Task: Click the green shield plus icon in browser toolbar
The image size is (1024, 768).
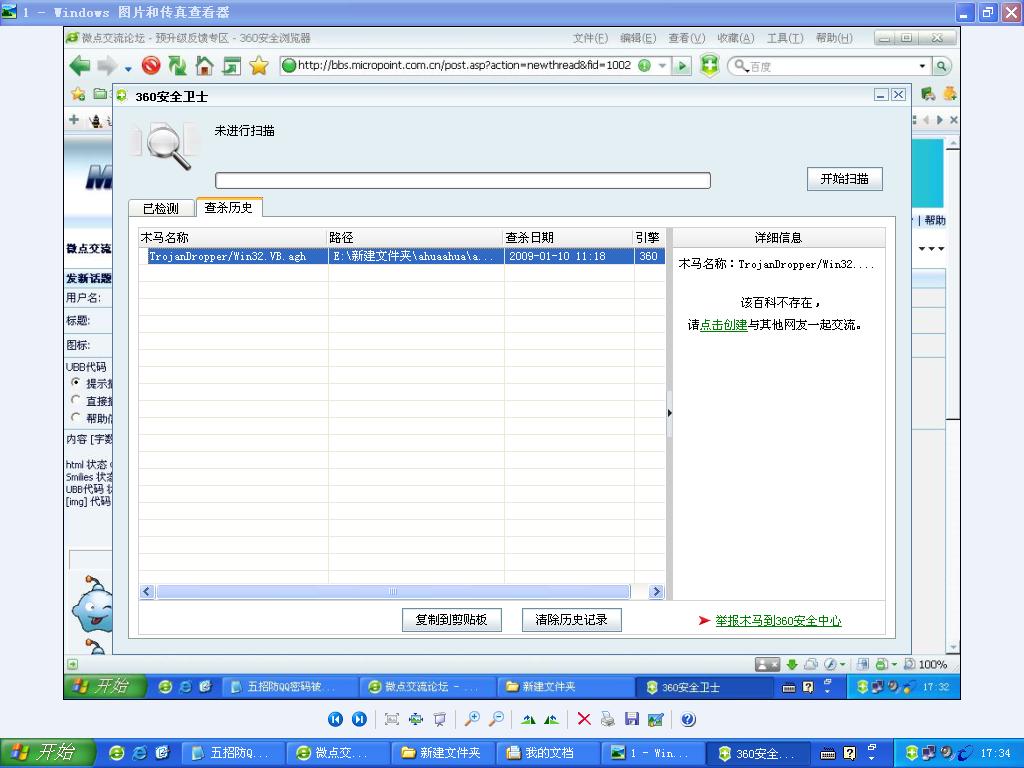Action: [709, 65]
